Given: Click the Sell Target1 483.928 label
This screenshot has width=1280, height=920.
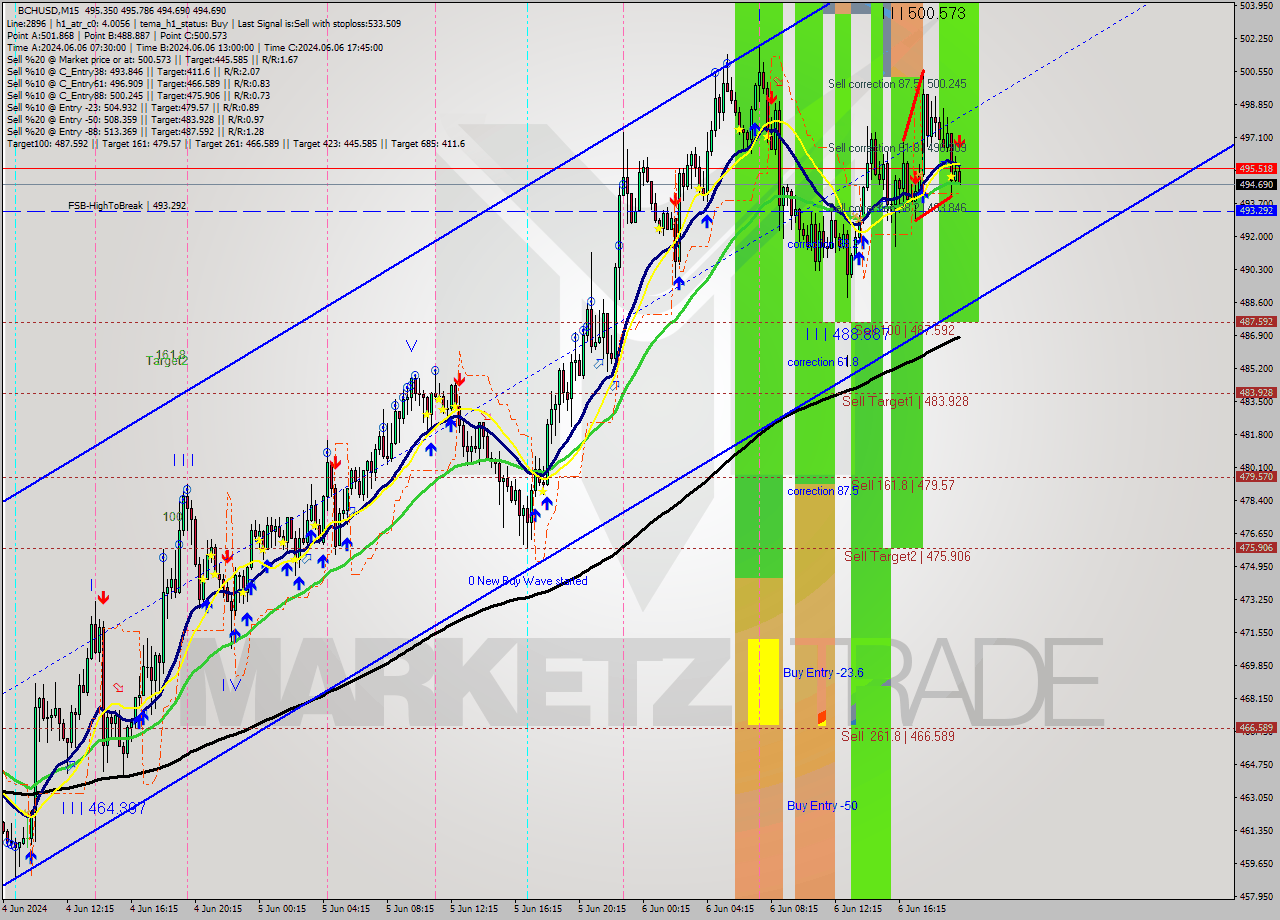Looking at the screenshot, I should point(906,401).
